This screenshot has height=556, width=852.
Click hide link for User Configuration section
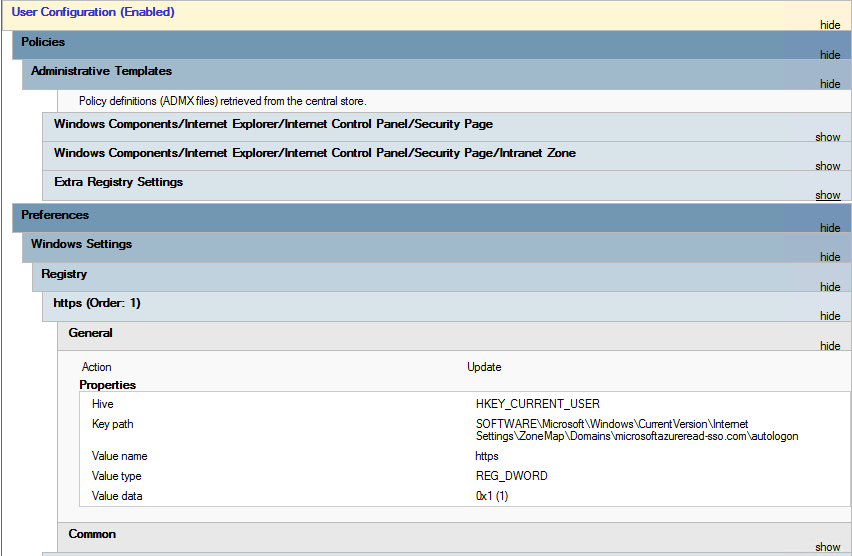tap(829, 25)
